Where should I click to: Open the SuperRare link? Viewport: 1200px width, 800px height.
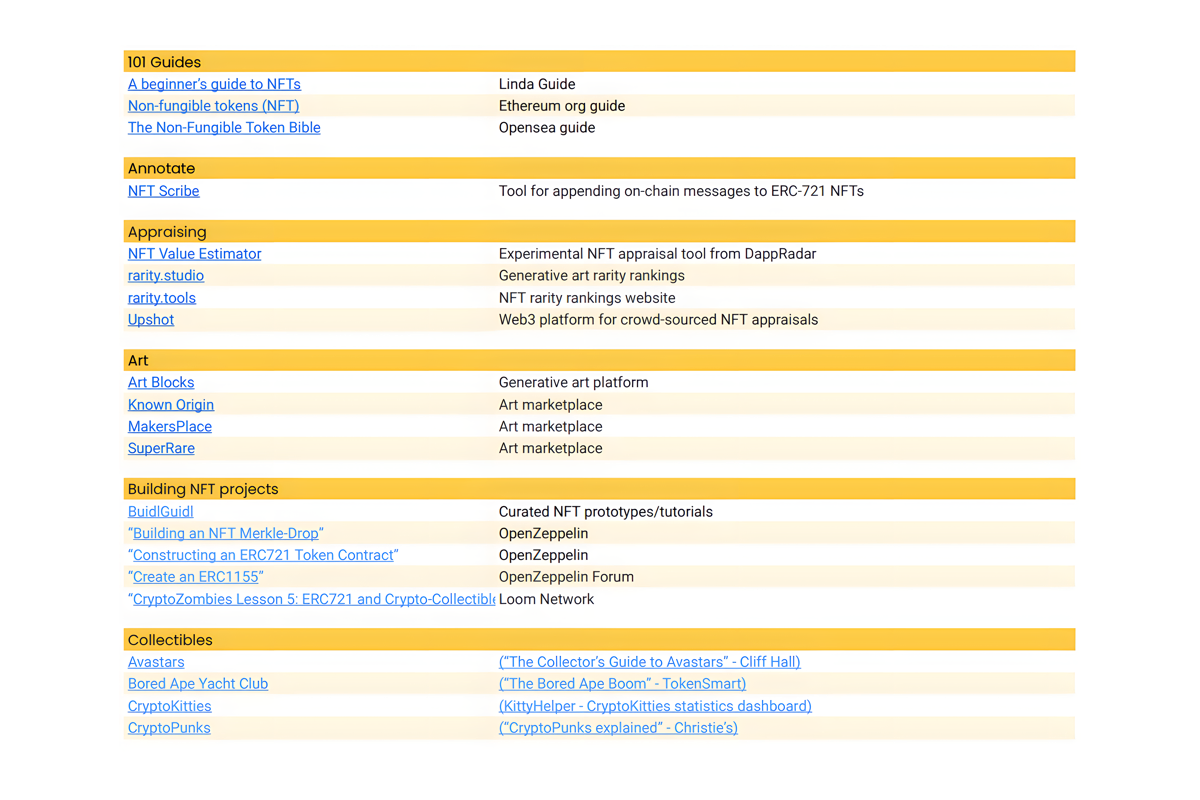[161, 449]
